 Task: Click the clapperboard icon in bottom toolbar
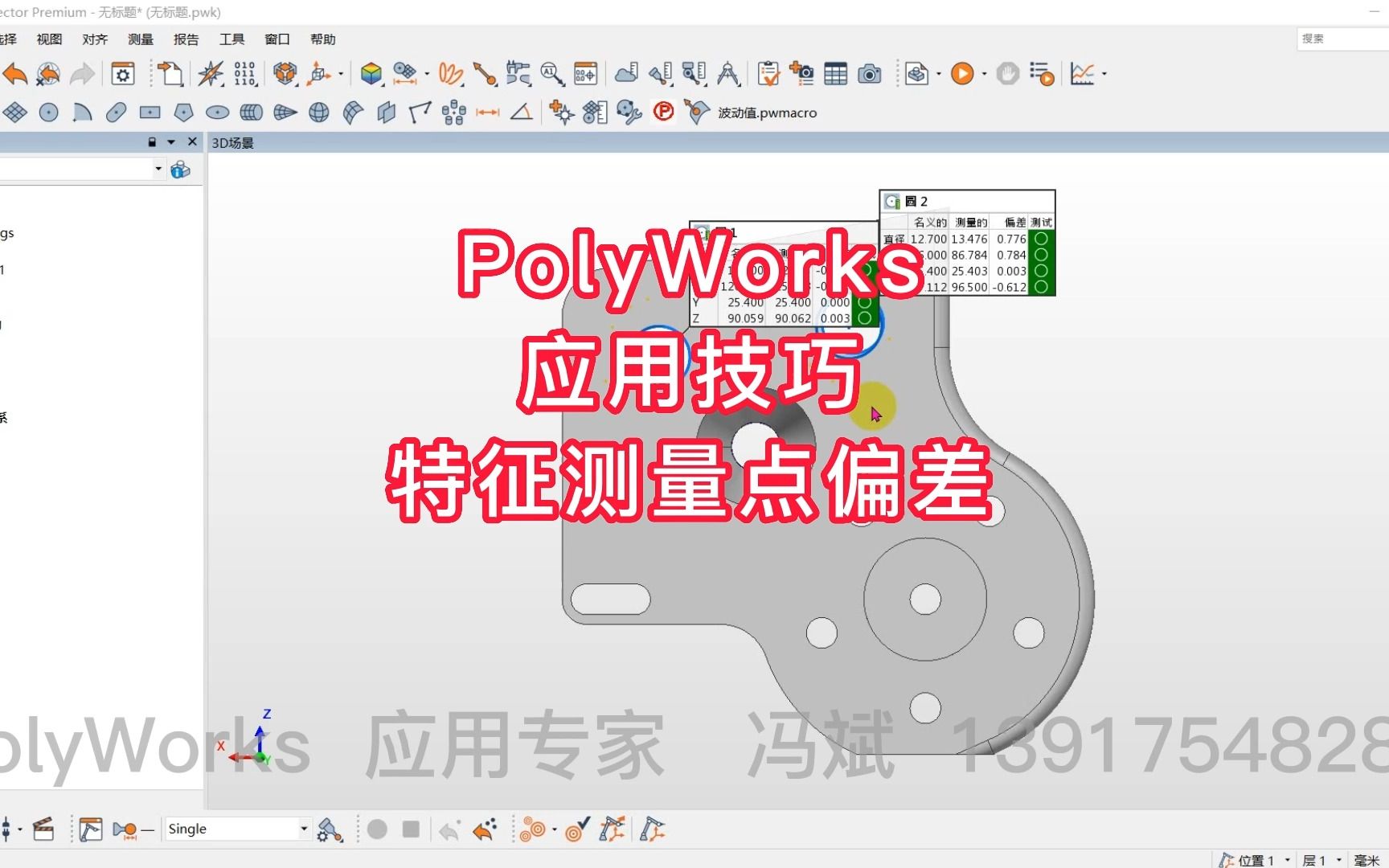tap(43, 829)
